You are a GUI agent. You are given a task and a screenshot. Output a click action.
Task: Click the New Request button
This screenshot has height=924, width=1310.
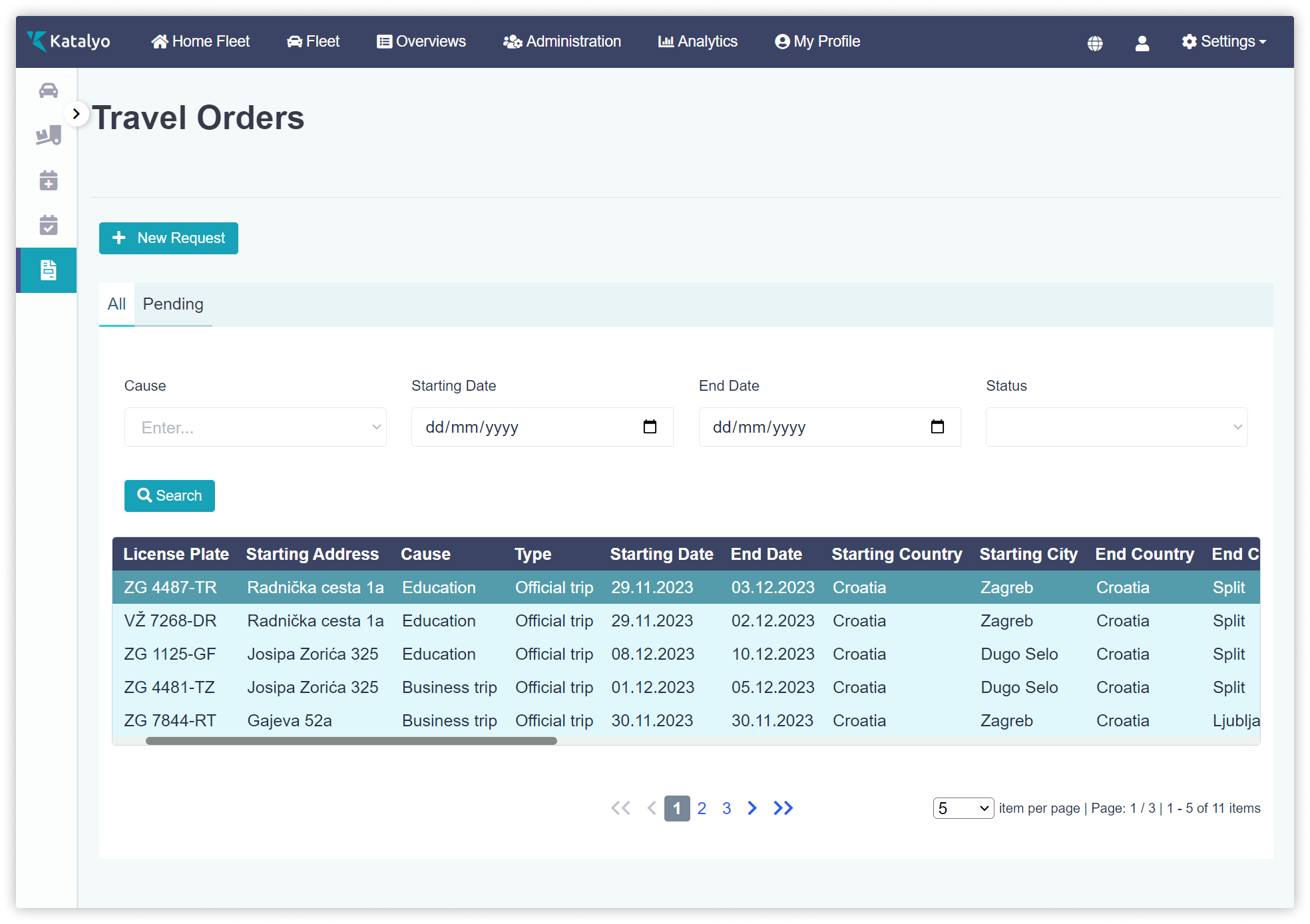168,238
